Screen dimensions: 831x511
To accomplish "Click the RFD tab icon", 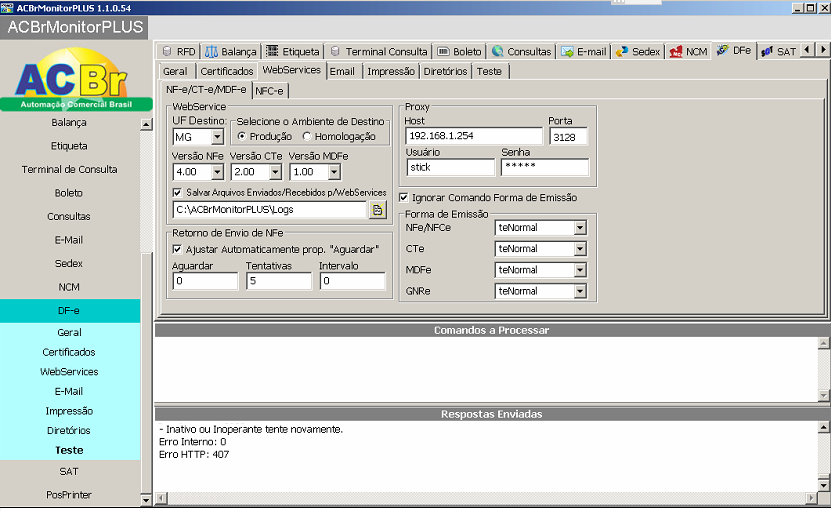I will tap(167, 51).
